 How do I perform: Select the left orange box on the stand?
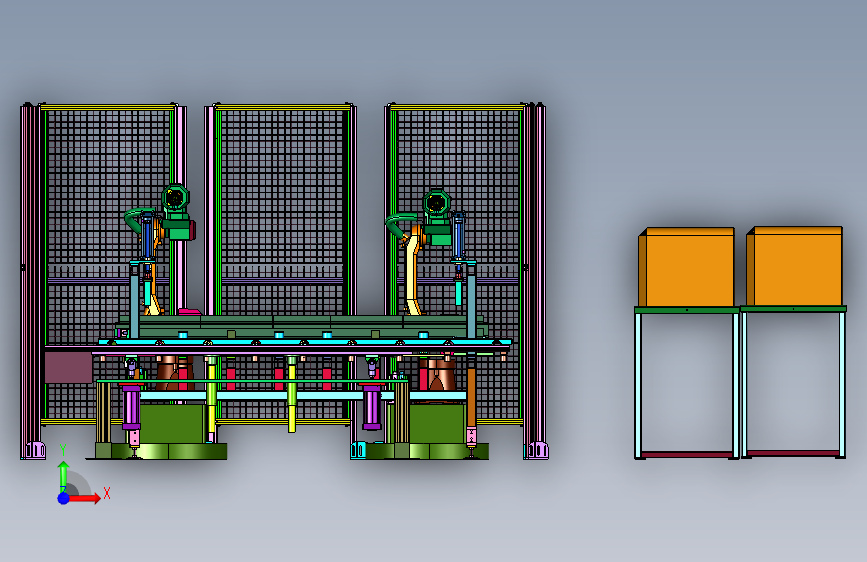click(x=686, y=267)
